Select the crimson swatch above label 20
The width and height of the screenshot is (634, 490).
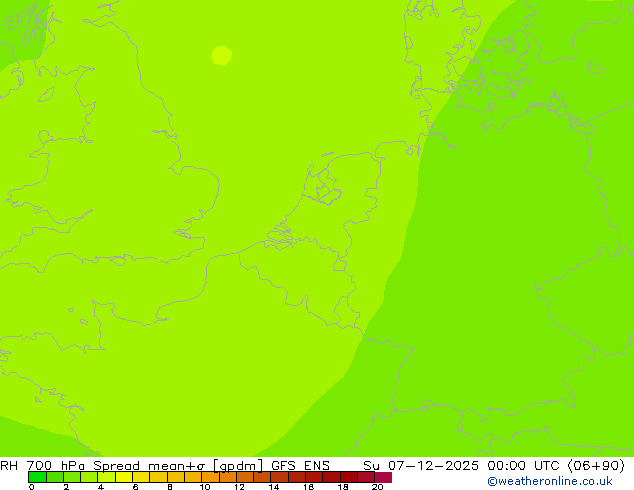click(383, 477)
